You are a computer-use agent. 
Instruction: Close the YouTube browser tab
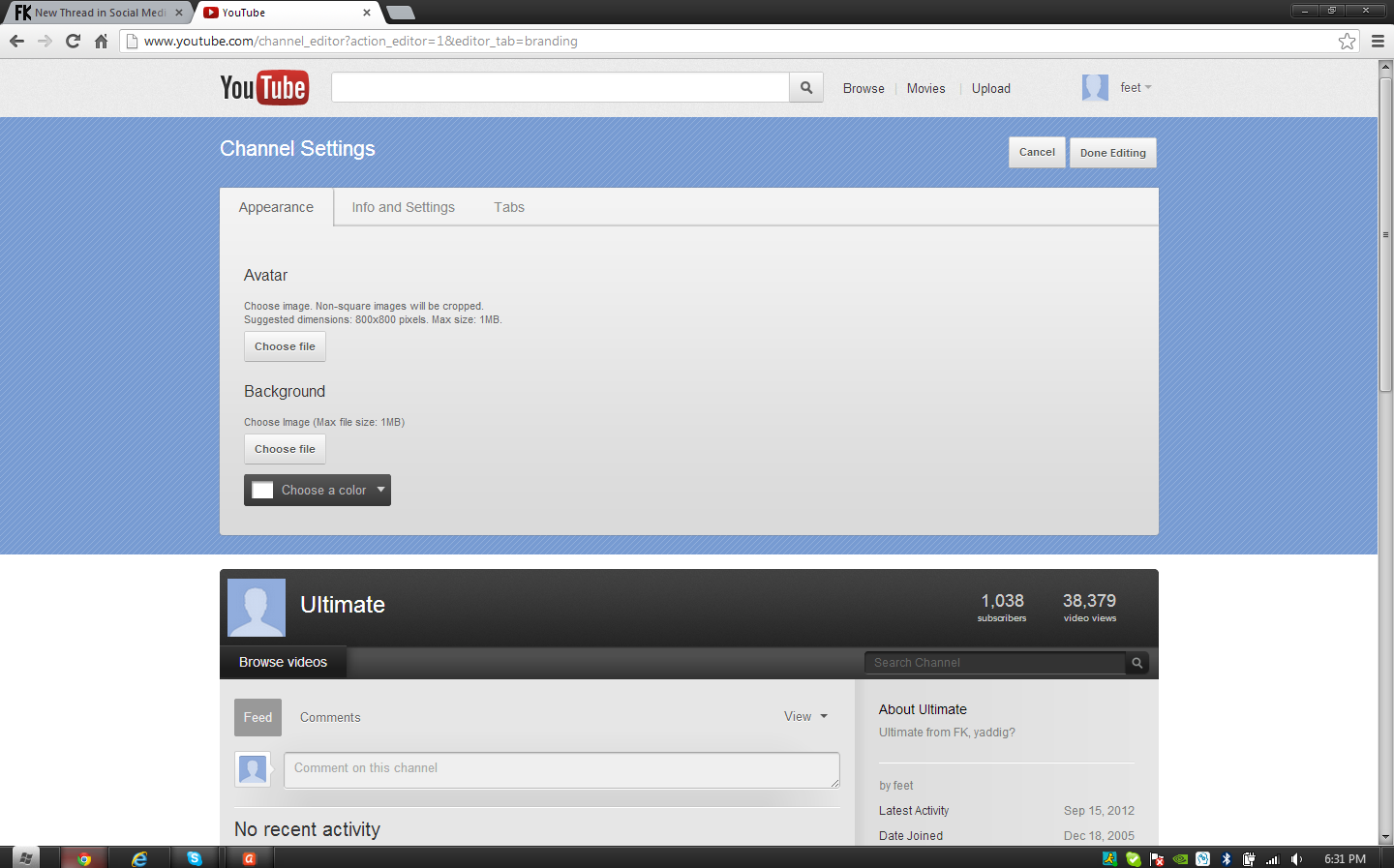(x=367, y=13)
